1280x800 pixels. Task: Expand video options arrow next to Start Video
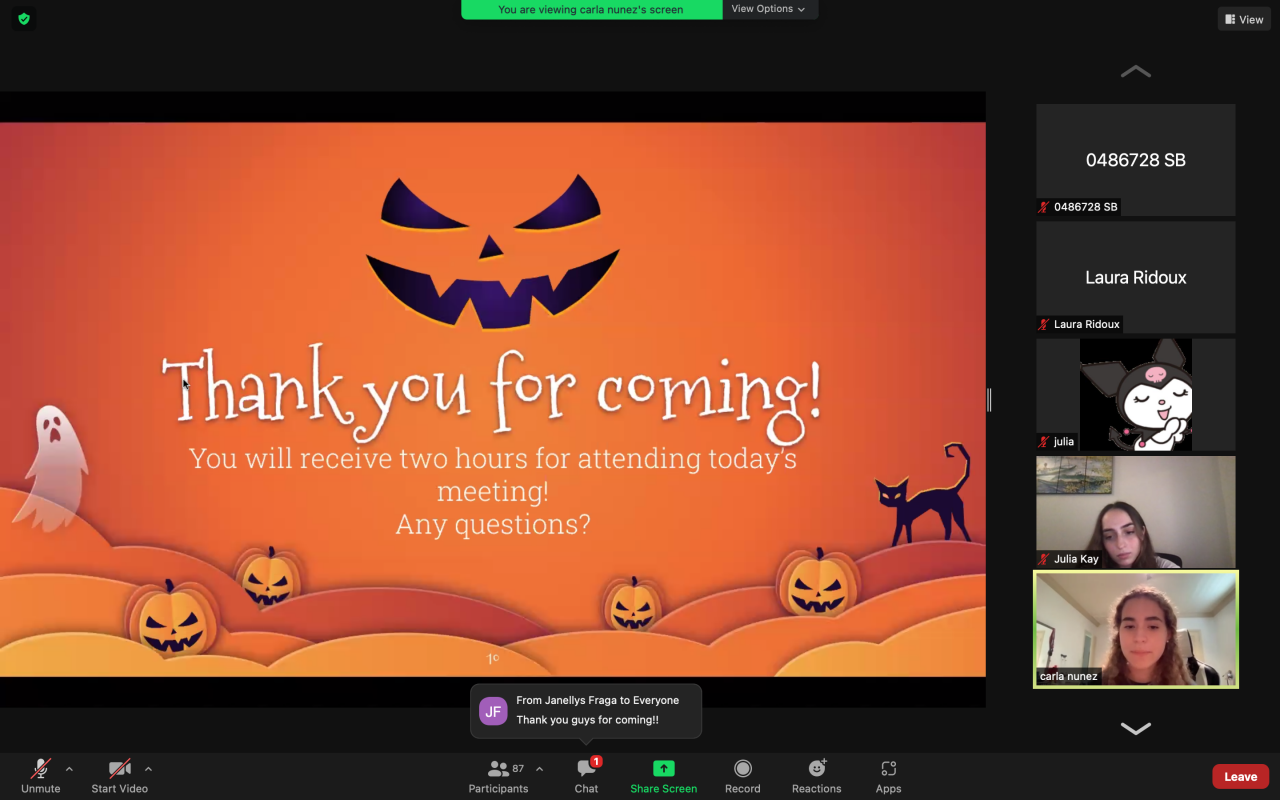[x=148, y=769]
